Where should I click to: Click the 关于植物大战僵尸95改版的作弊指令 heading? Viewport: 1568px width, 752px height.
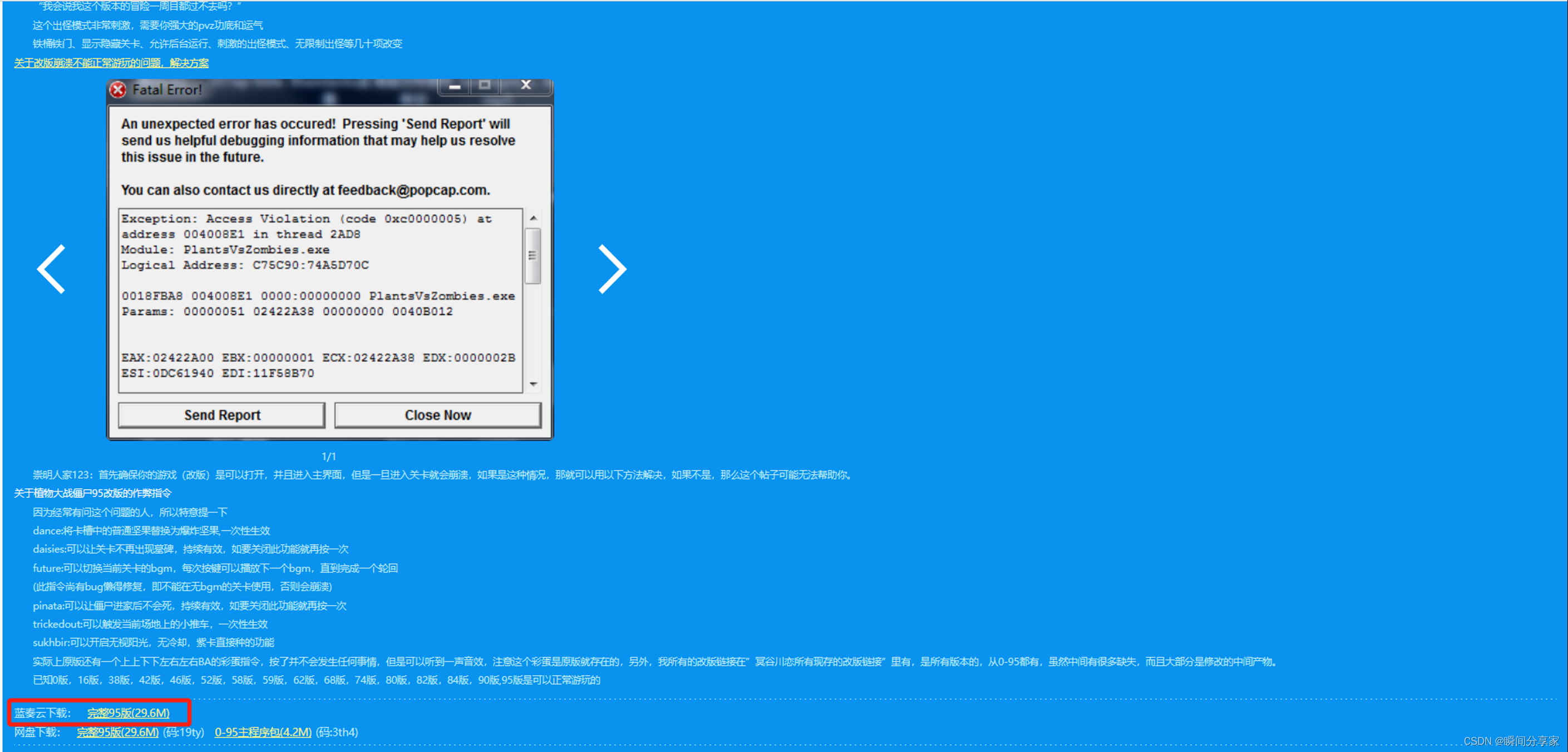tap(92, 493)
